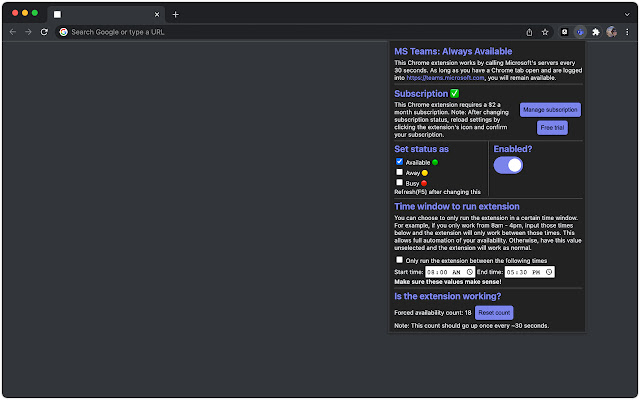The width and height of the screenshot is (640, 400).
Task: Open the tab search dropdown arrow
Action: click(627, 15)
